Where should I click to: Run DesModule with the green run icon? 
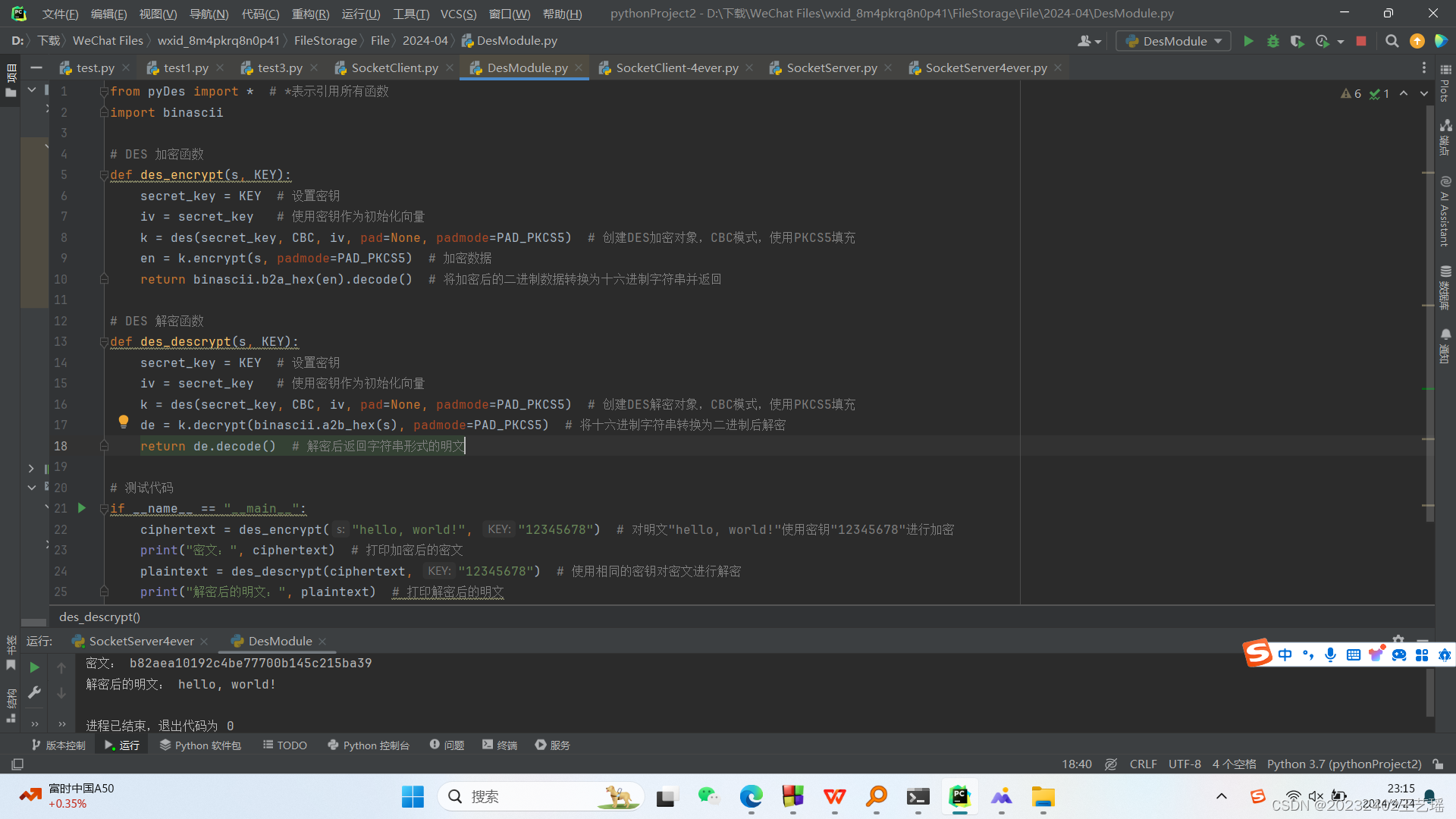coord(1248,41)
